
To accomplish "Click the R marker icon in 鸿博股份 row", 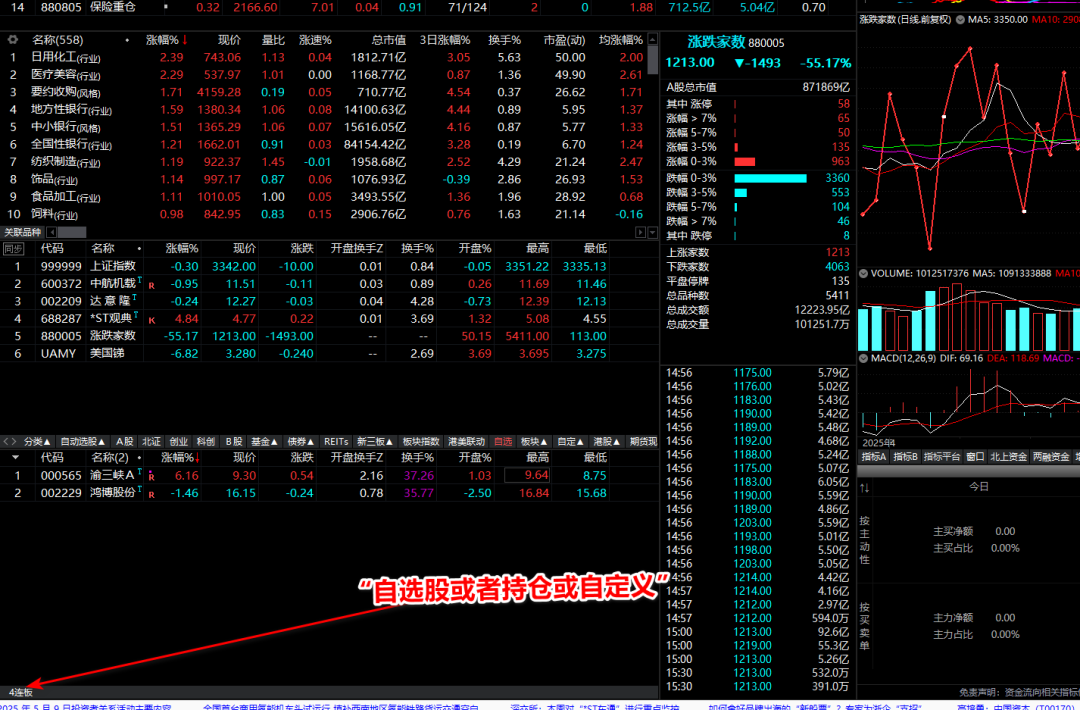I will point(152,494).
